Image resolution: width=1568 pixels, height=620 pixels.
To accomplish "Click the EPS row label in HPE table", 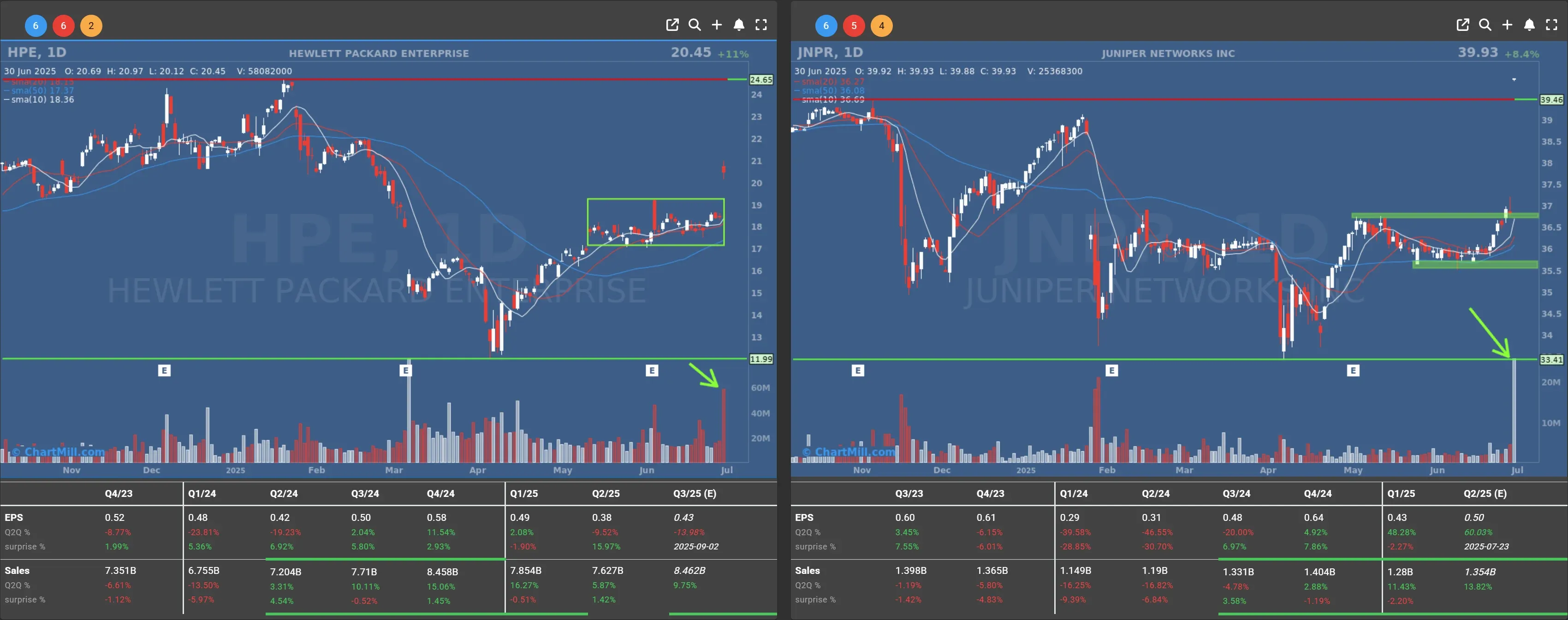I will [14, 517].
